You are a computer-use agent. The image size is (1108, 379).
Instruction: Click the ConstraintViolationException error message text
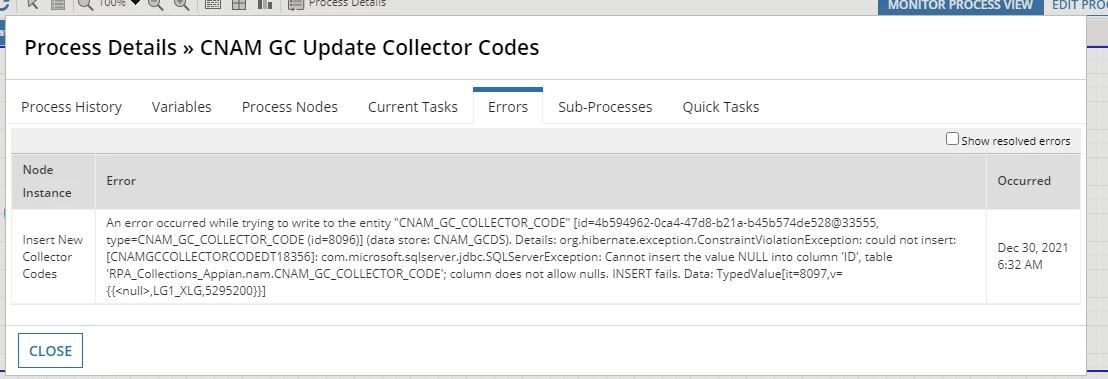coord(531,257)
